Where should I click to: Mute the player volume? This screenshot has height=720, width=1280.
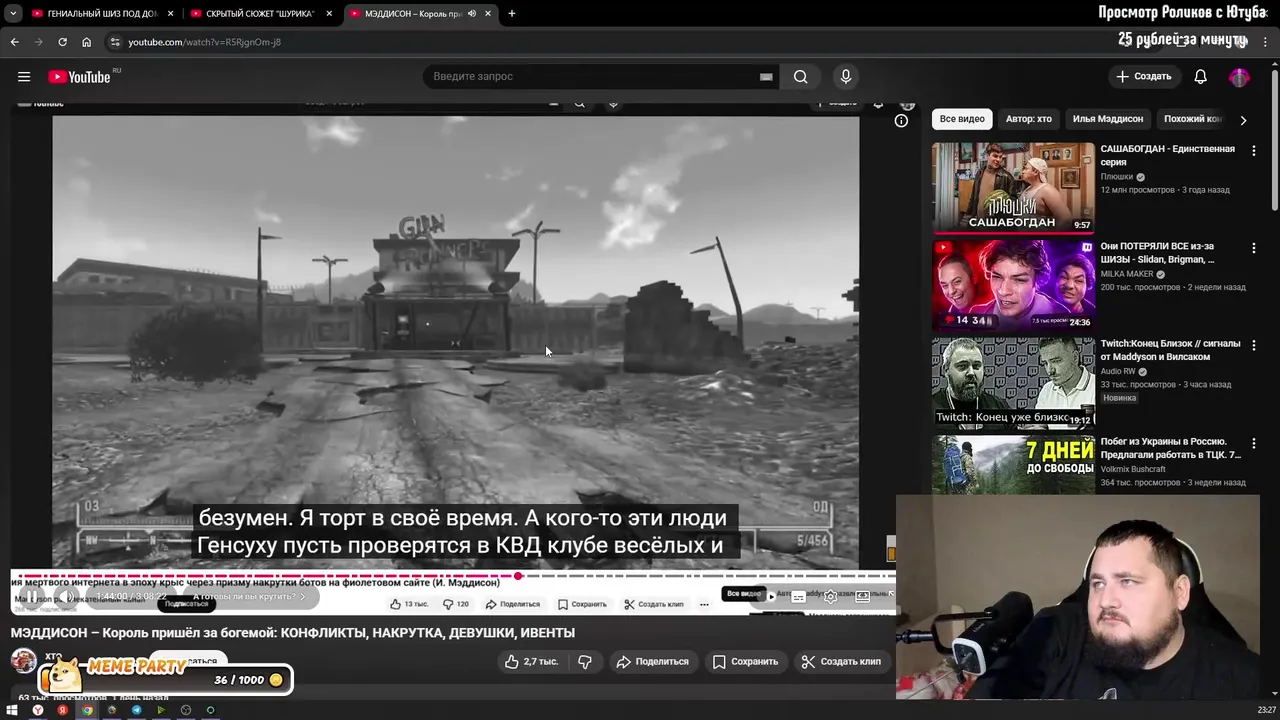[x=66, y=597]
